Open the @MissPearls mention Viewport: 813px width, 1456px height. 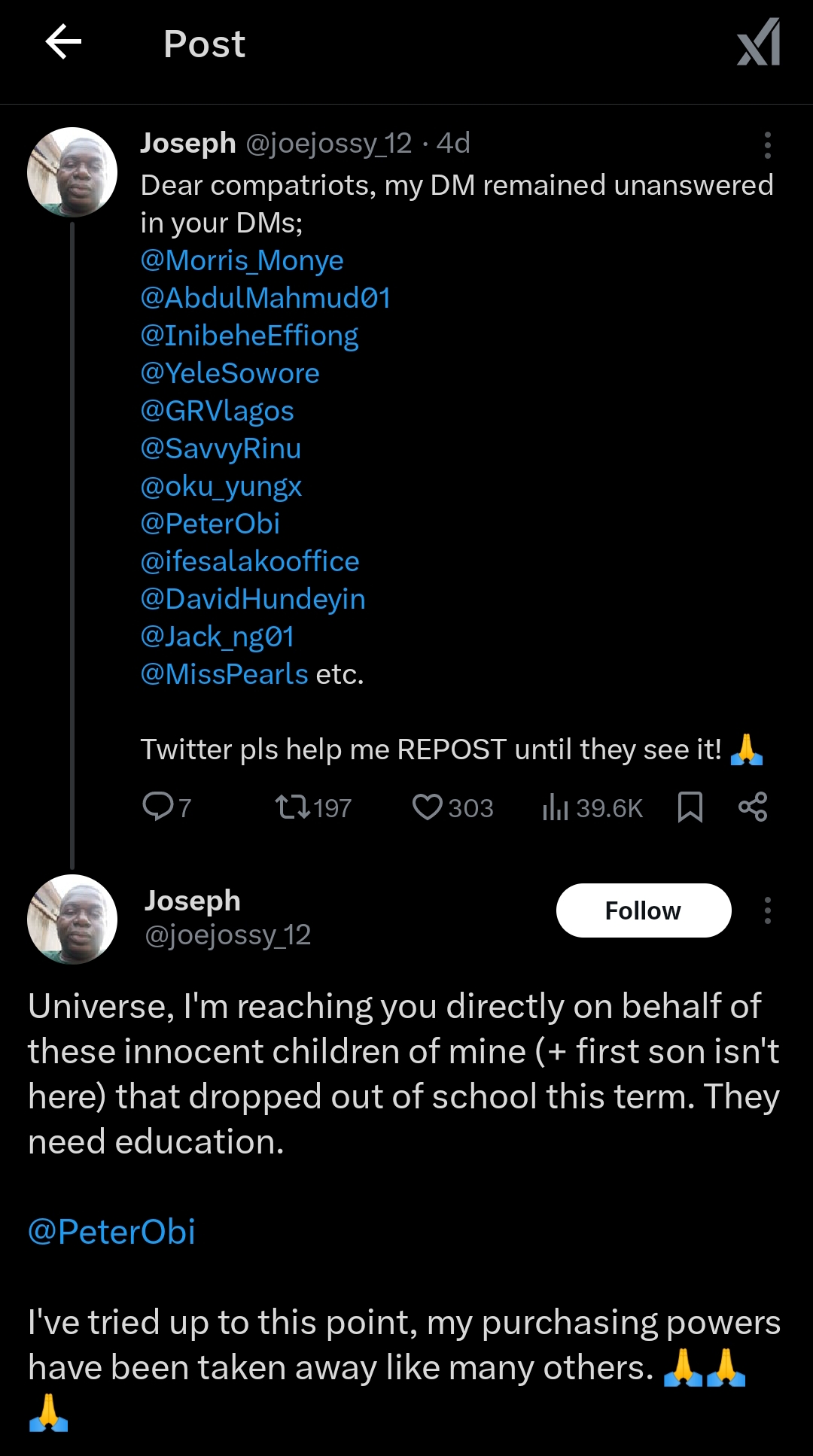tap(224, 674)
